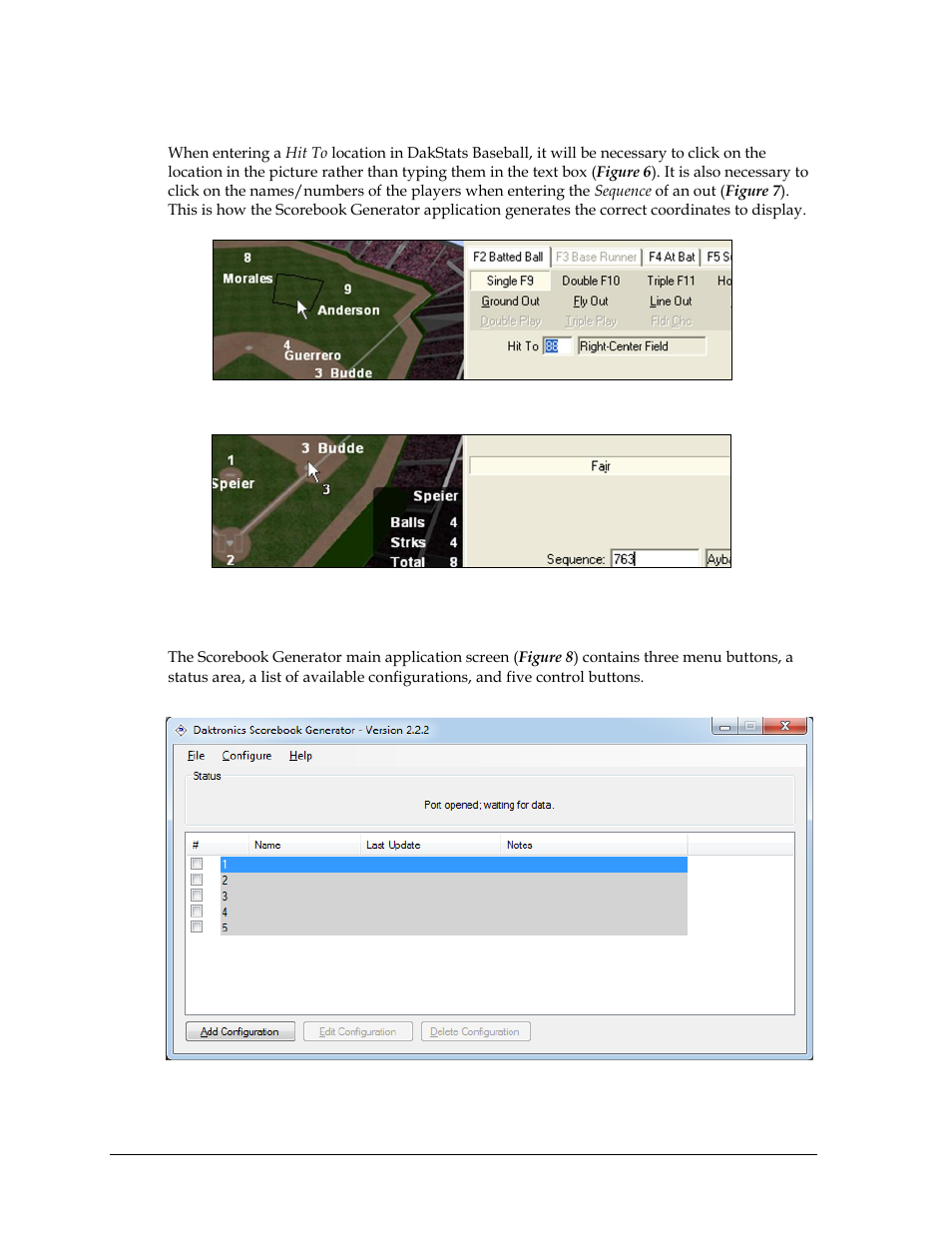Sort by the Name column header

(304, 845)
